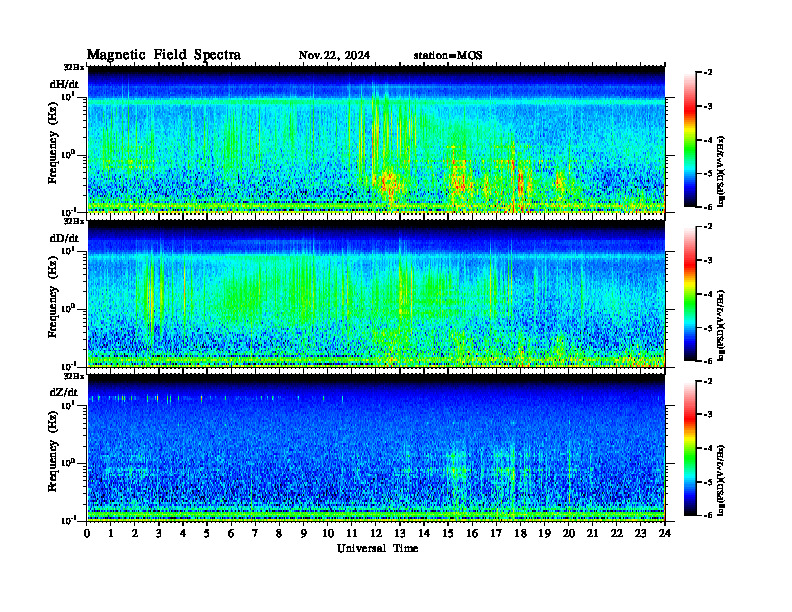Viewport: 792px width, 612px height.
Task: Click the 10^1 frequency tick of dH/dt panel
Action: pos(68,96)
